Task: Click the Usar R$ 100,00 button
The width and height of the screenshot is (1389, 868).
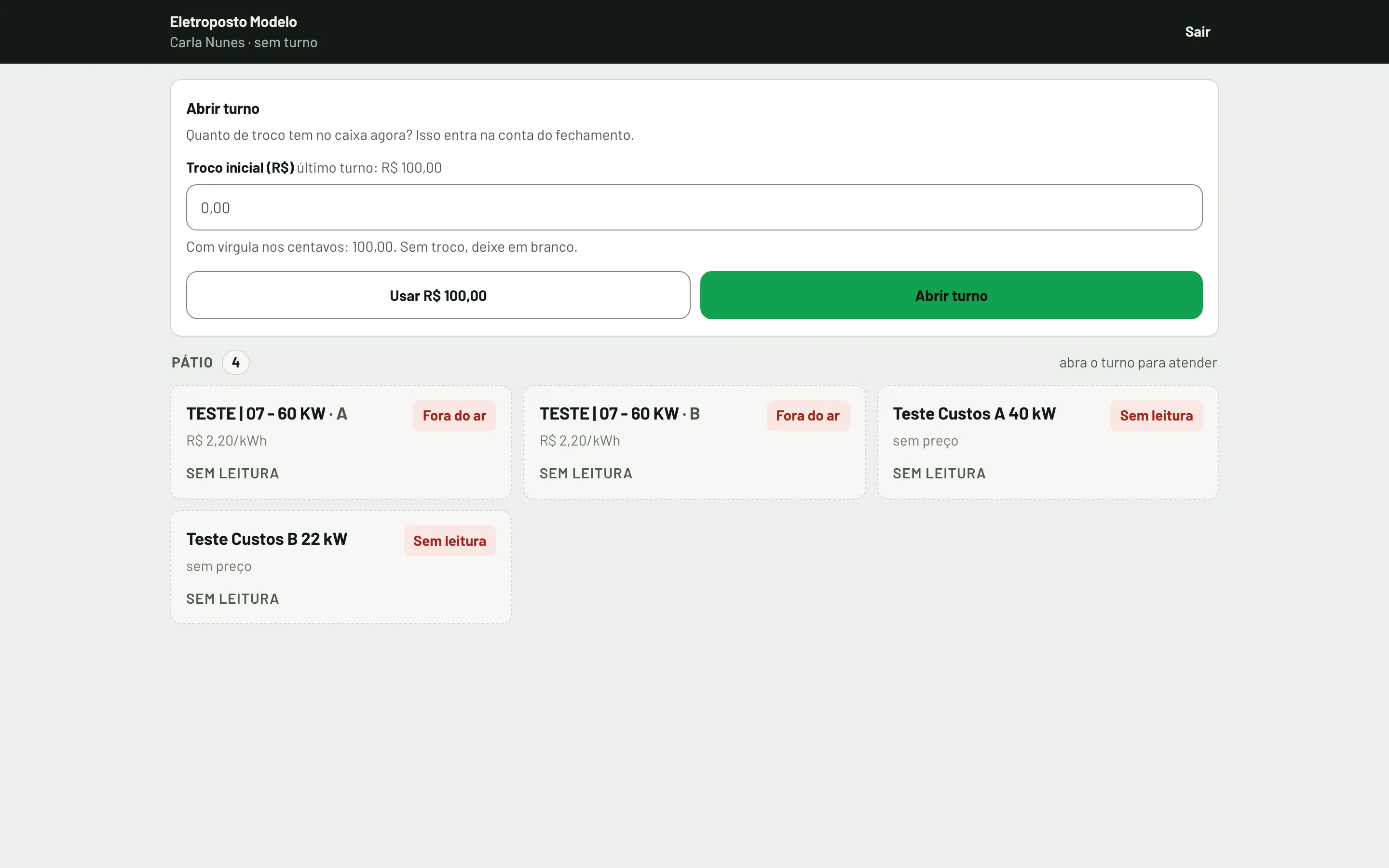Action: click(x=438, y=295)
